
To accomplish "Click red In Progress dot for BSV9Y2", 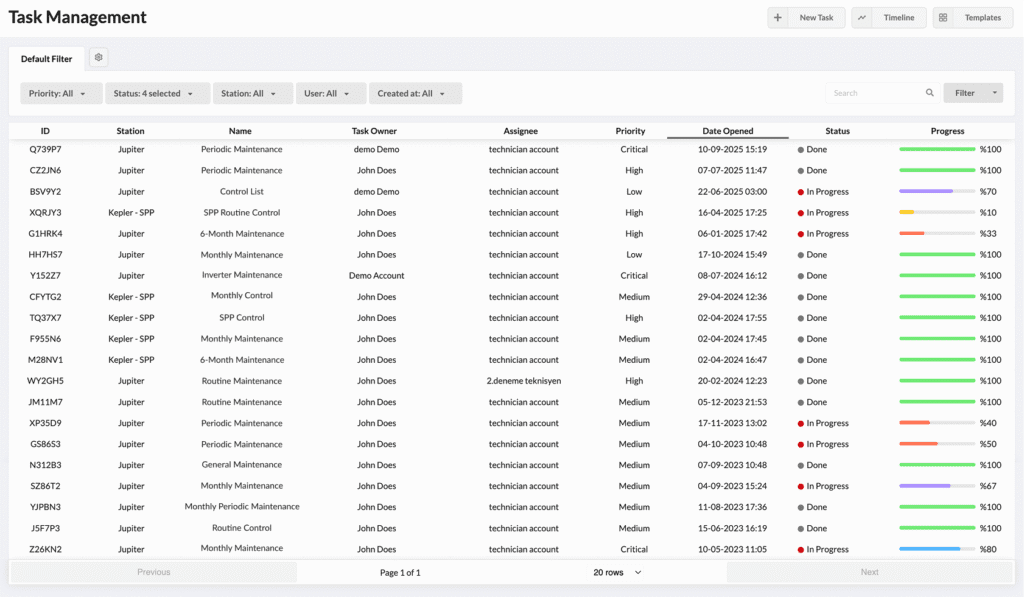I will (x=801, y=192).
